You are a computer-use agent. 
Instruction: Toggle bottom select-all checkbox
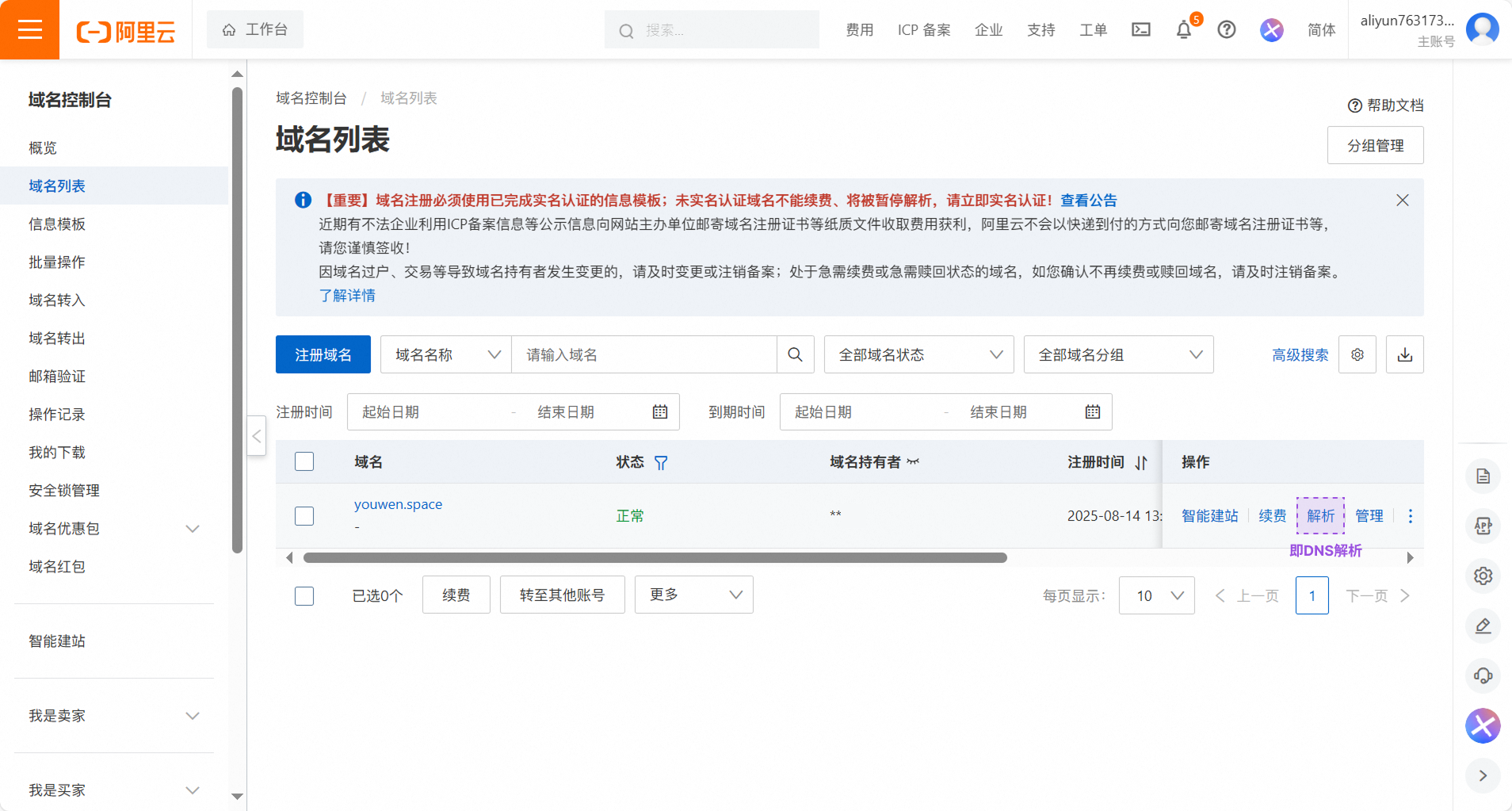coord(304,595)
